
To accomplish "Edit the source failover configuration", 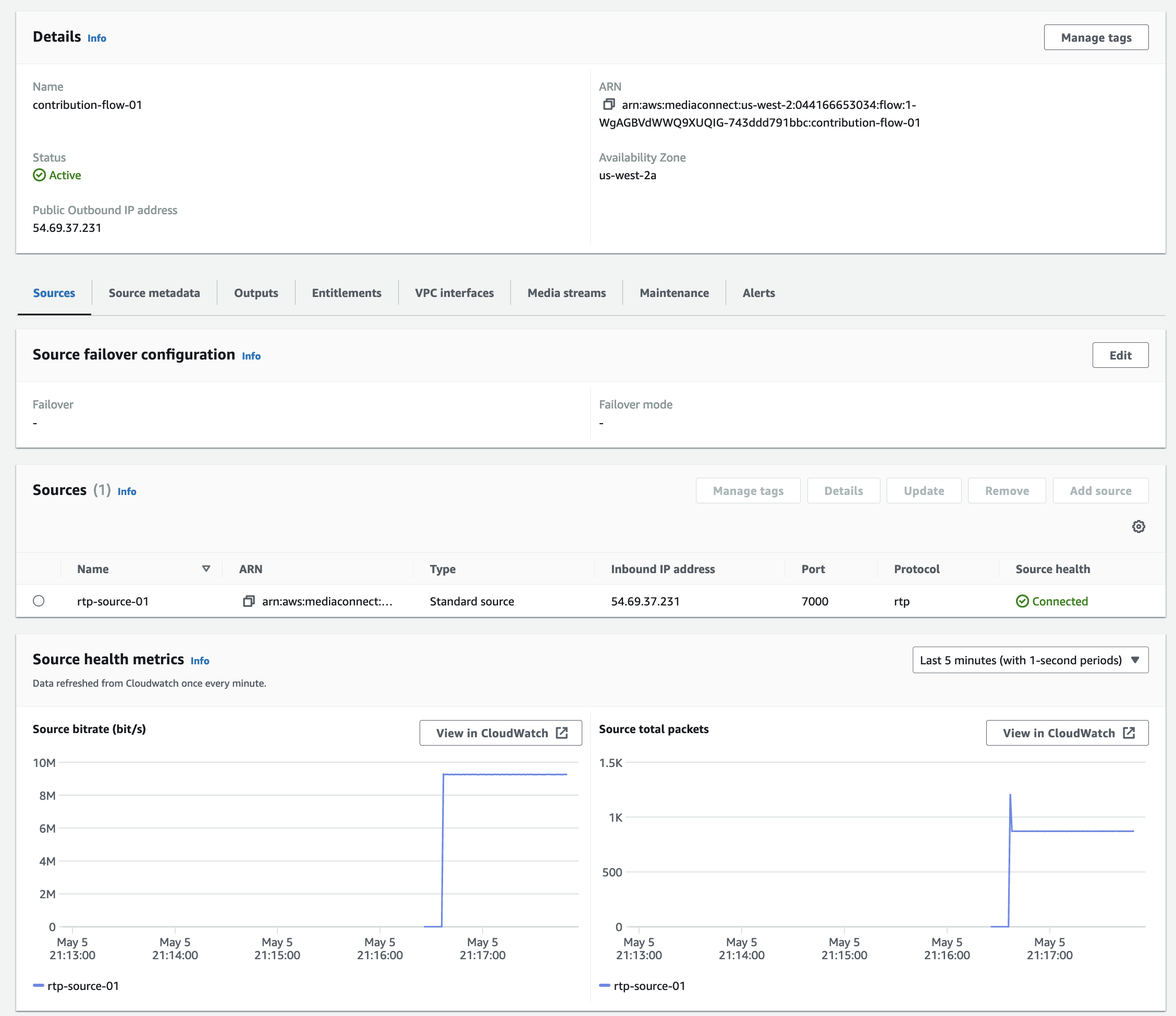I will point(1120,355).
